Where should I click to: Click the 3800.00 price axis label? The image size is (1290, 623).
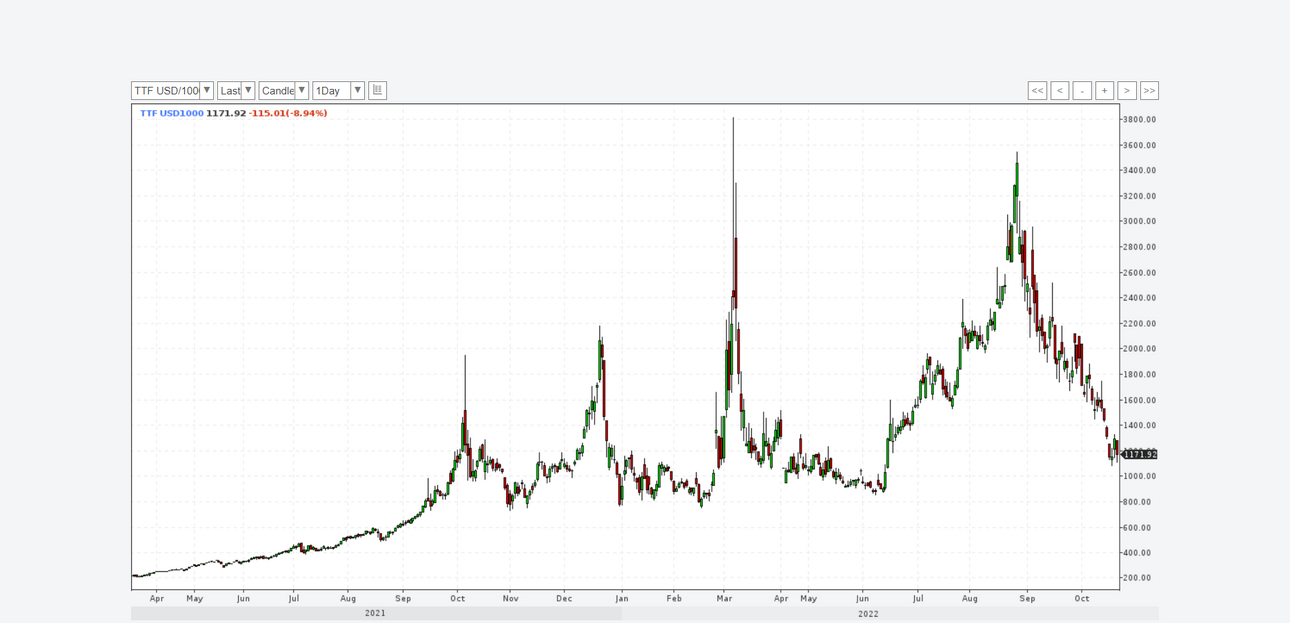1139,119
